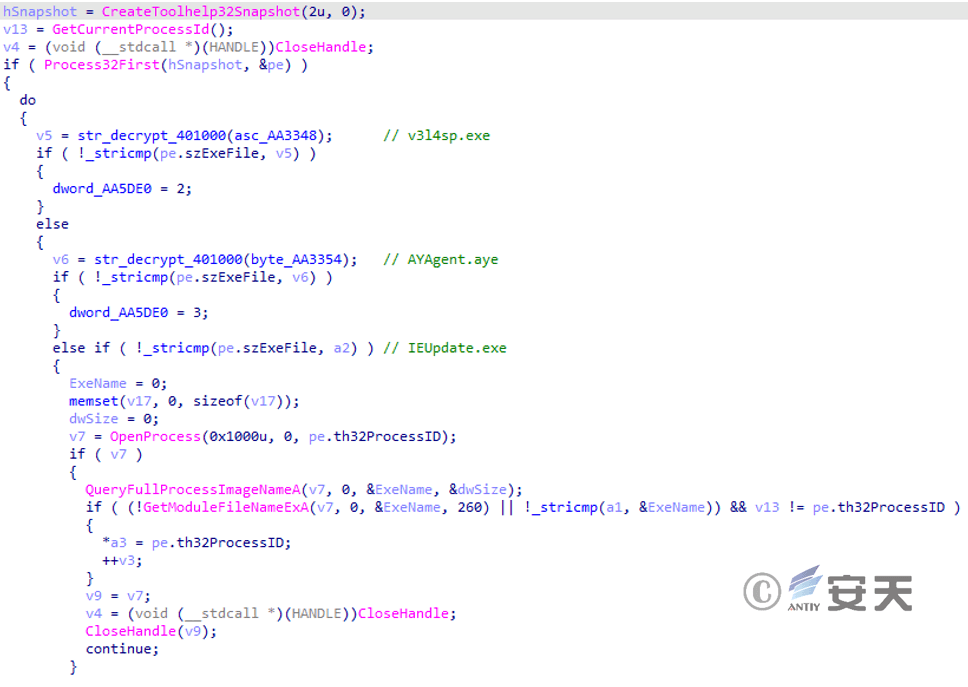Select variable v5 in the str_decrypt assignment
The image size is (968, 687).
pyautogui.click(x=44, y=136)
